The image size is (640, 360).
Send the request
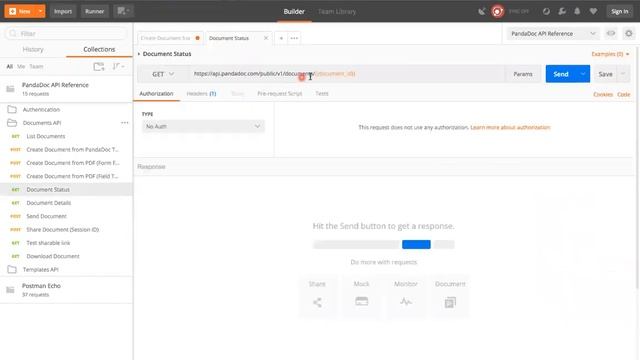(561, 74)
